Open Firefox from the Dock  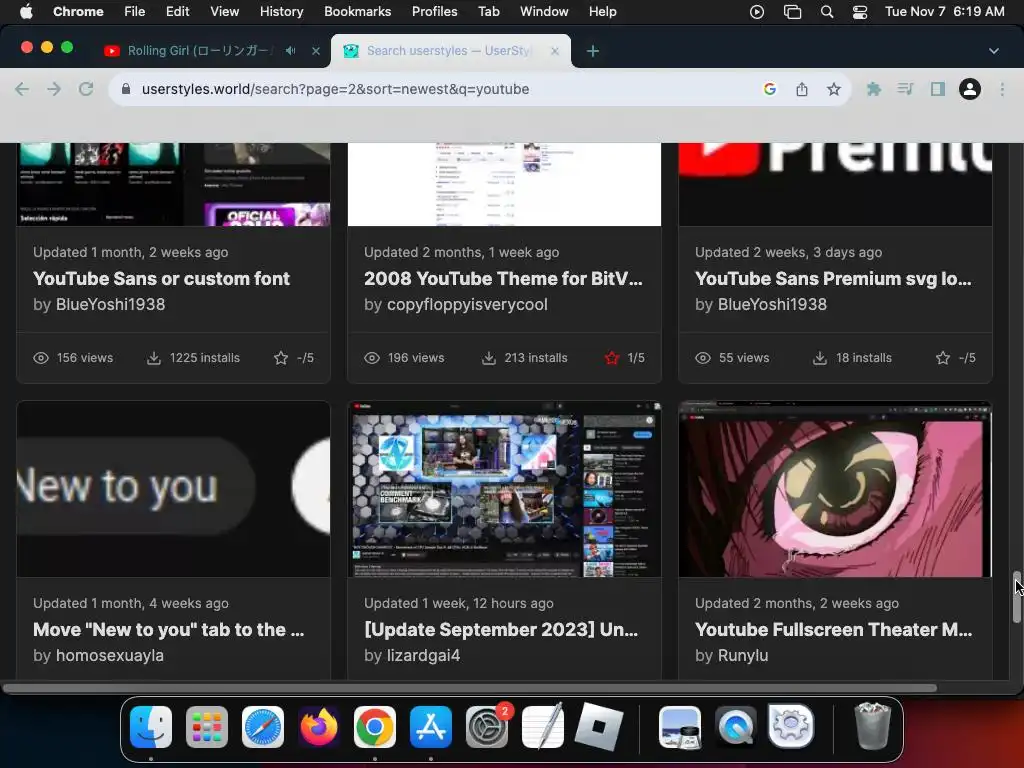click(319, 727)
